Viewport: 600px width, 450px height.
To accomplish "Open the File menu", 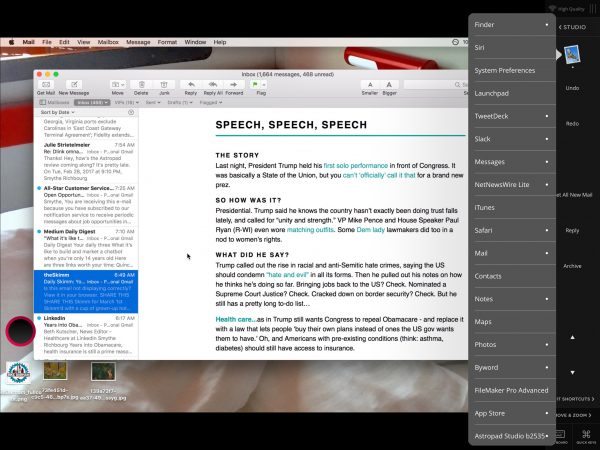I will pyautogui.click(x=47, y=42).
